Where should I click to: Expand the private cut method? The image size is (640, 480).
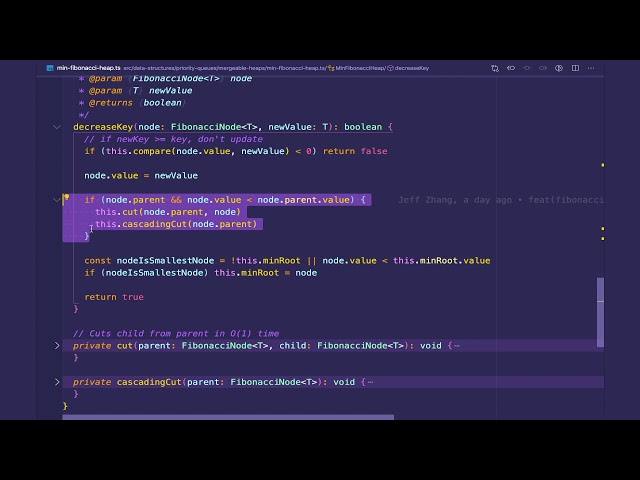click(x=57, y=346)
